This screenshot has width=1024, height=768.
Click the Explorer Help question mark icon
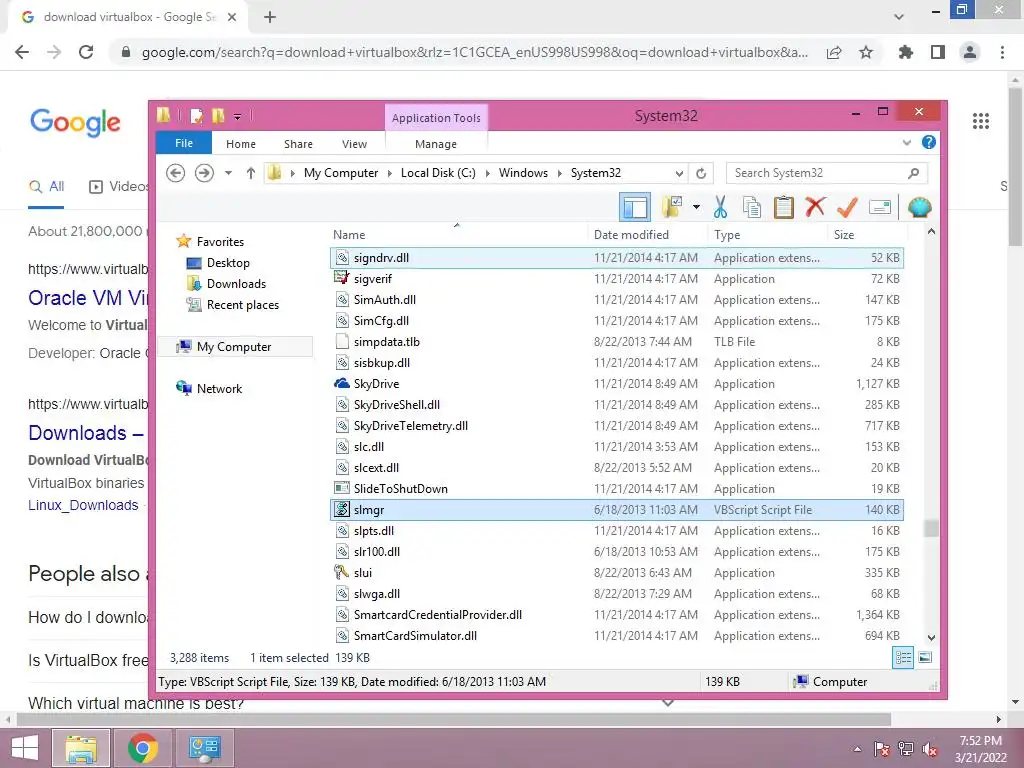(929, 142)
